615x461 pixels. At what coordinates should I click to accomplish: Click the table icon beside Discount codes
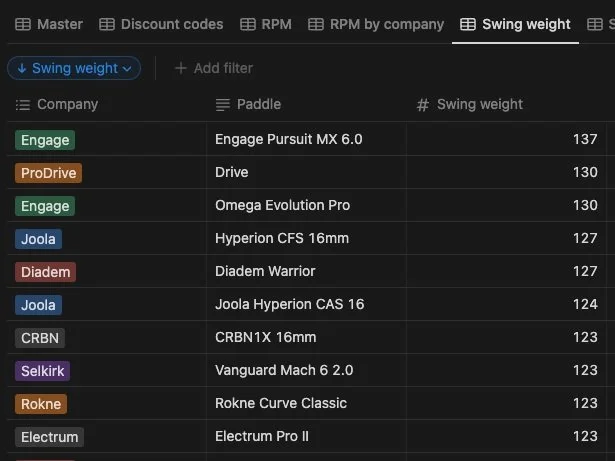point(107,24)
